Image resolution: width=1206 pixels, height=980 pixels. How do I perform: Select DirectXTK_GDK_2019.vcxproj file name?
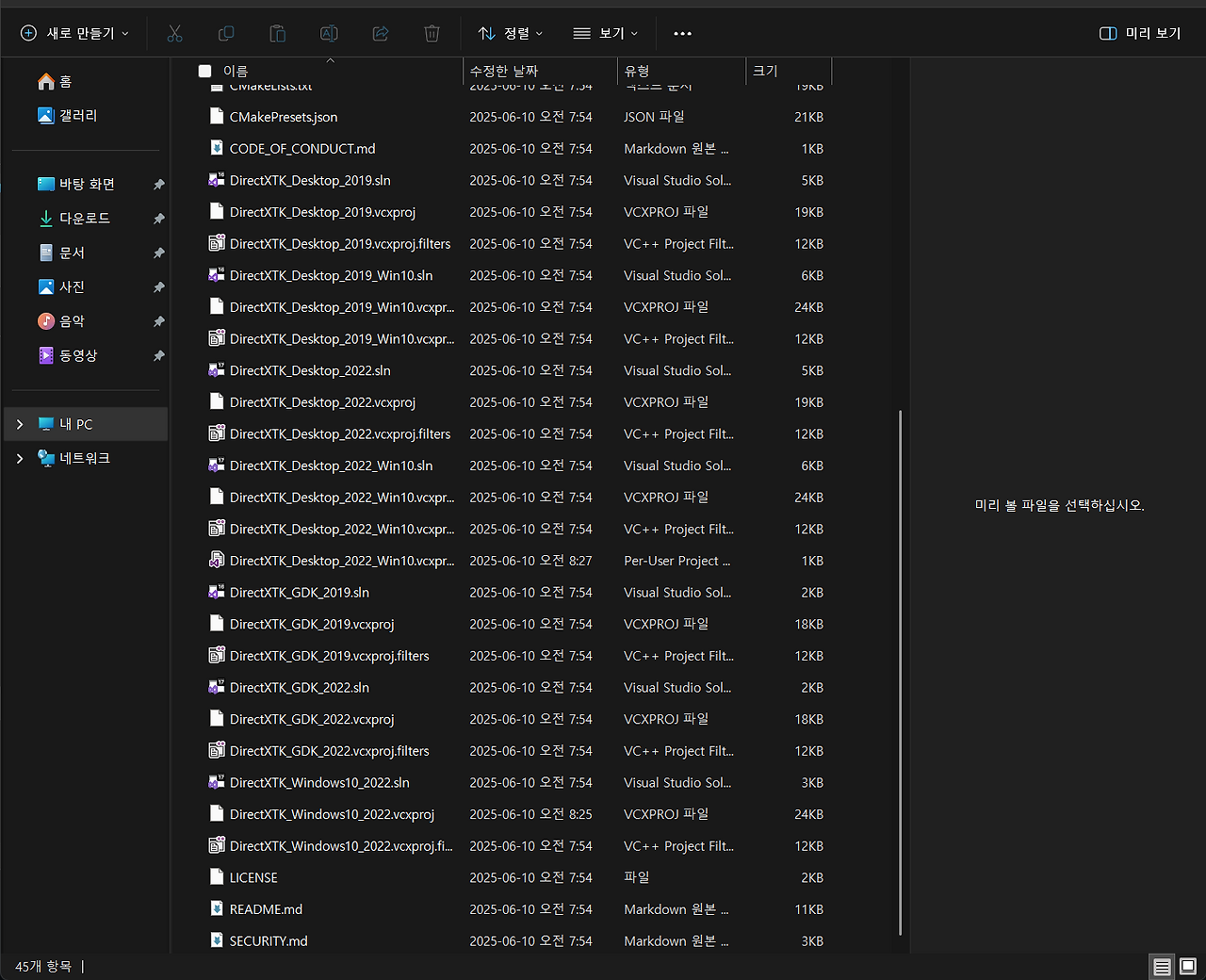[x=312, y=624]
